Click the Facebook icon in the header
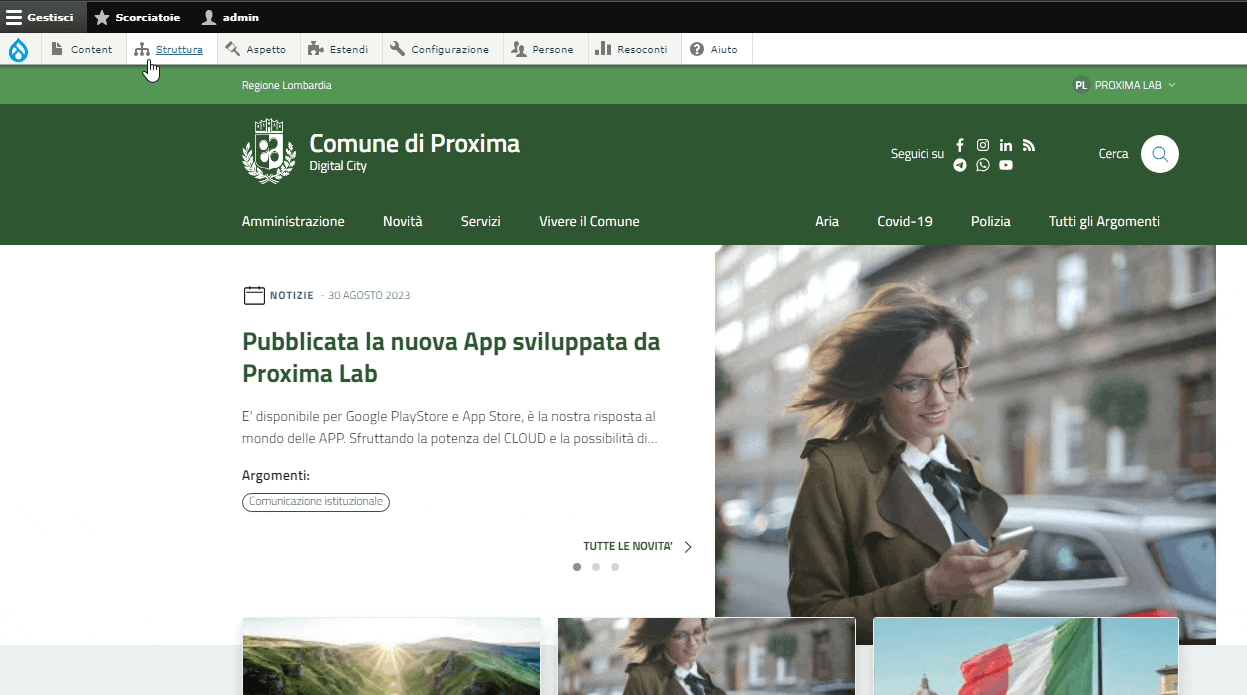The width and height of the screenshot is (1247, 695). (x=960, y=145)
